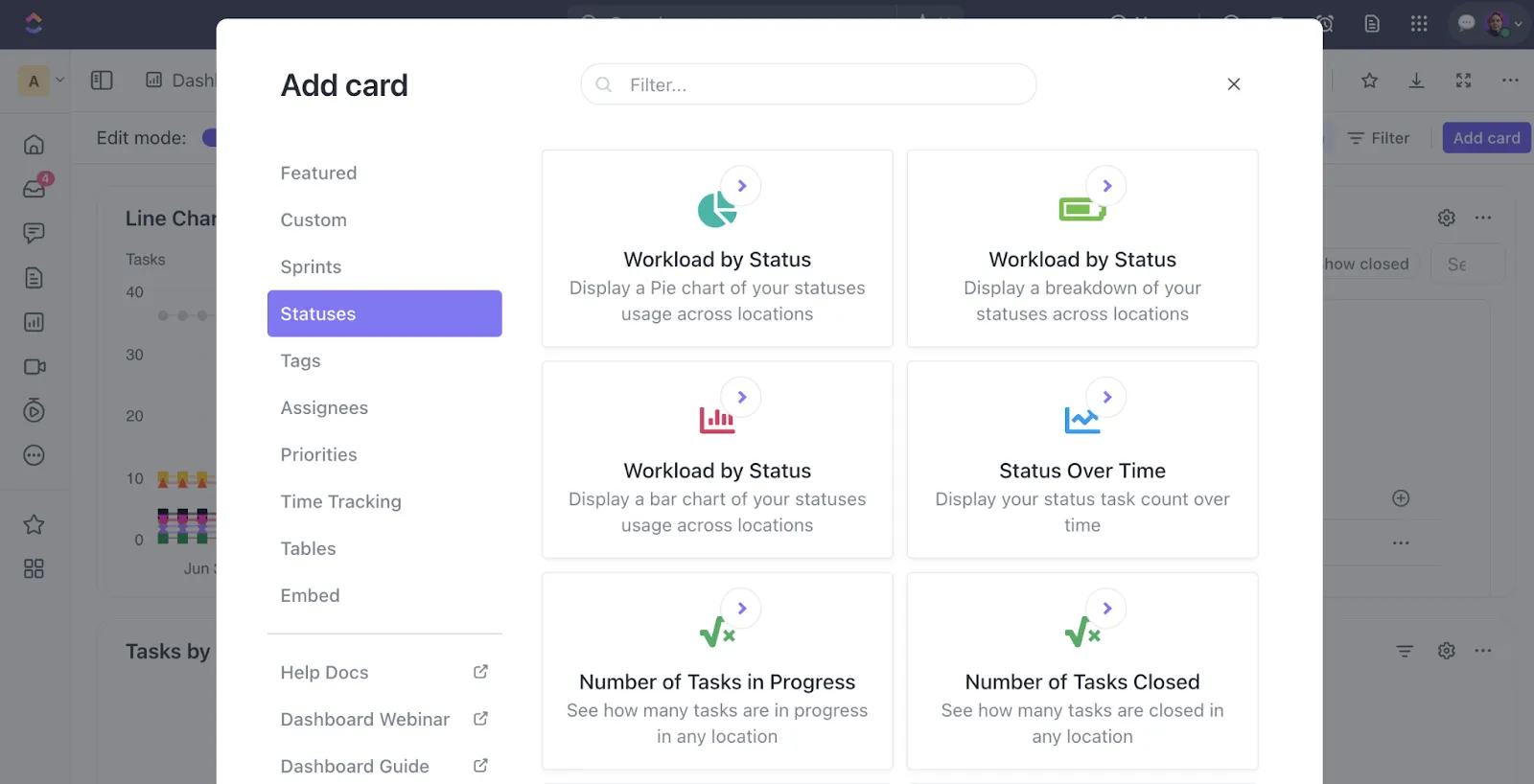Open the Docs icon in left sidebar

click(34, 278)
